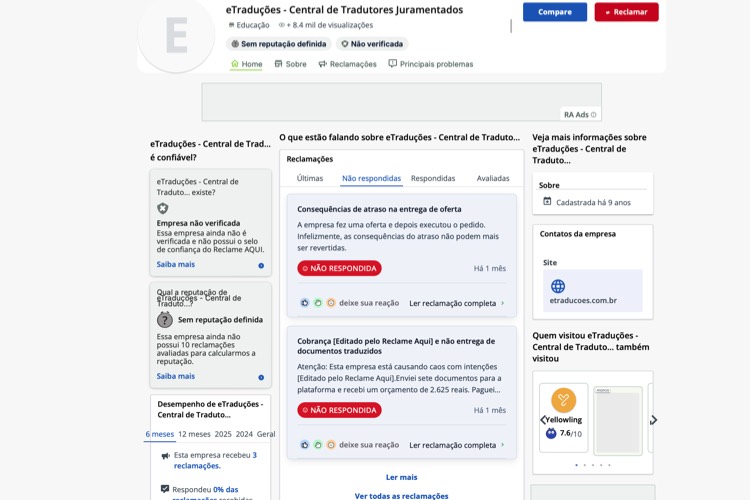Click the Ler mais link
The width and height of the screenshot is (750, 500).
pyautogui.click(x=401, y=477)
